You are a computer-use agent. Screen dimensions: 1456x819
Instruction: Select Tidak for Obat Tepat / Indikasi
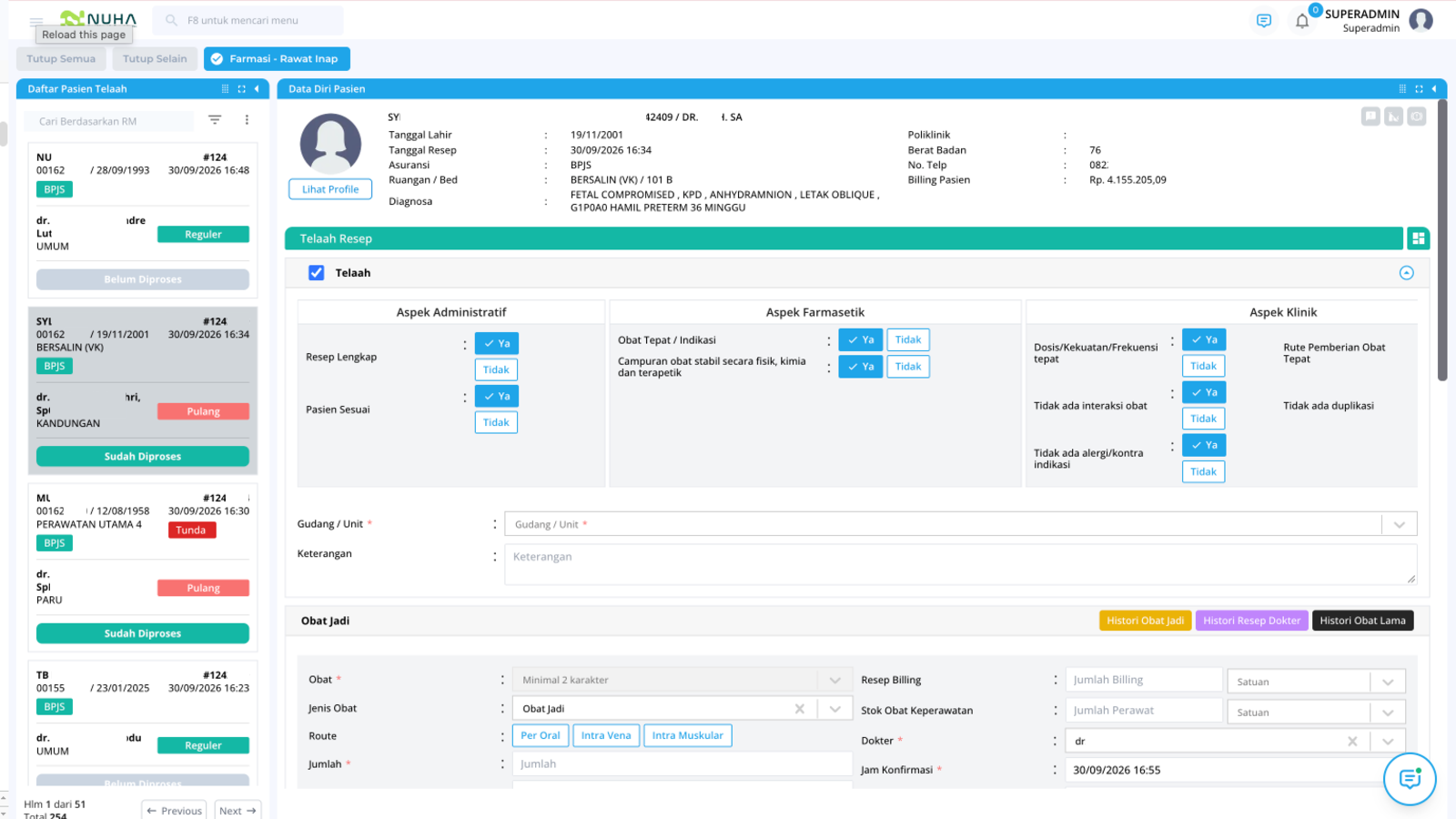(908, 339)
